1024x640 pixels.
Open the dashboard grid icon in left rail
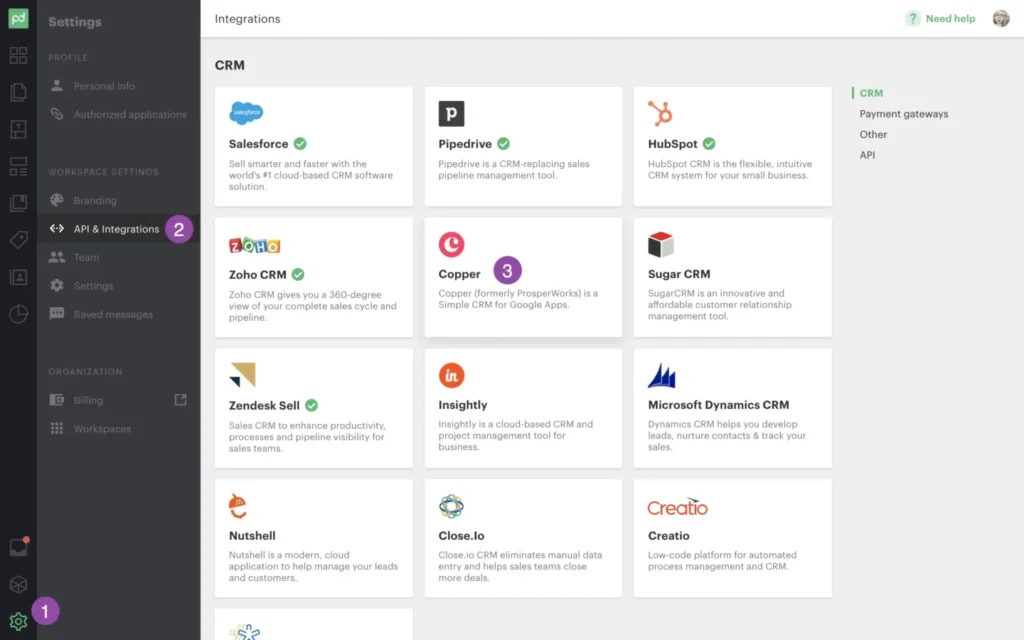tap(18, 56)
